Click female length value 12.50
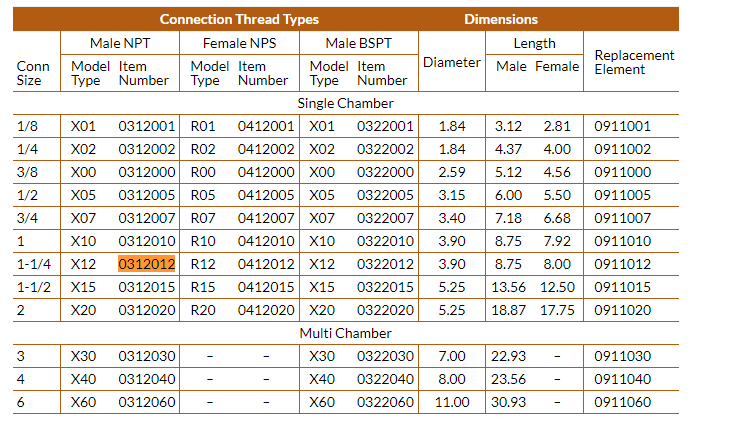Image resolution: width=743 pixels, height=441 pixels. click(x=557, y=287)
